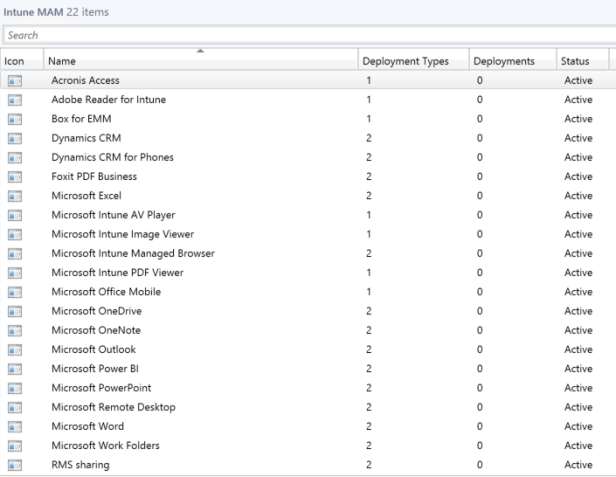Click the Microsoft Intune Managed Browser icon
The height and width of the screenshot is (477, 616).
point(15,254)
